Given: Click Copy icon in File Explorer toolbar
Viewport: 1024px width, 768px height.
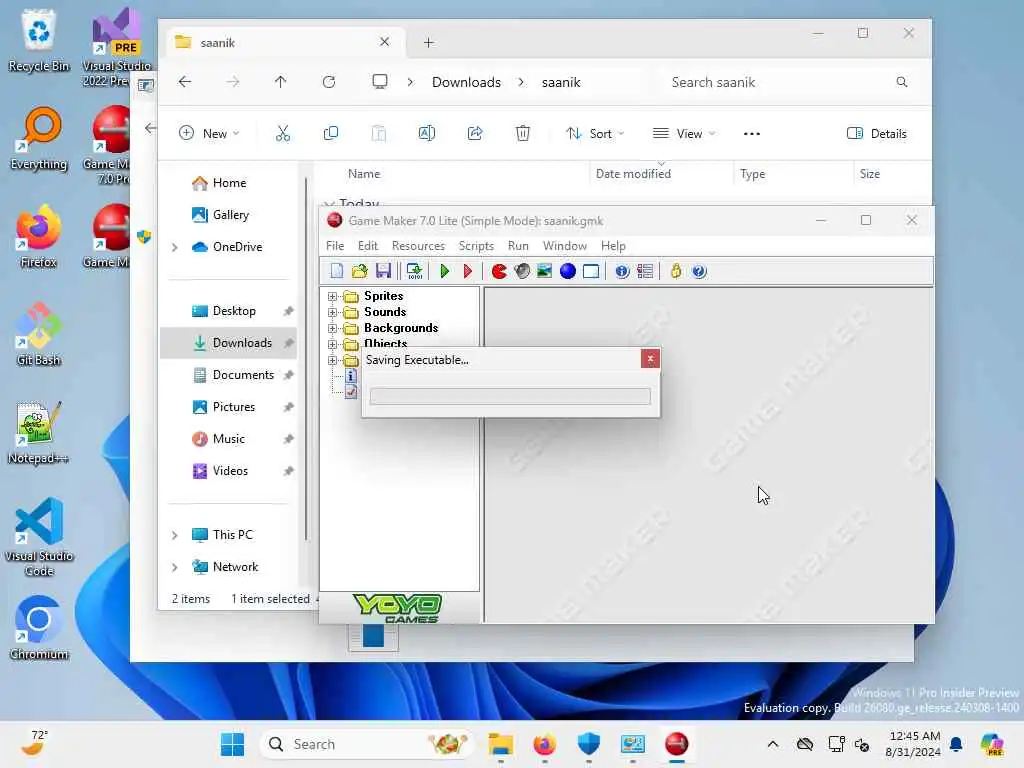Looking at the screenshot, I should tap(331, 133).
